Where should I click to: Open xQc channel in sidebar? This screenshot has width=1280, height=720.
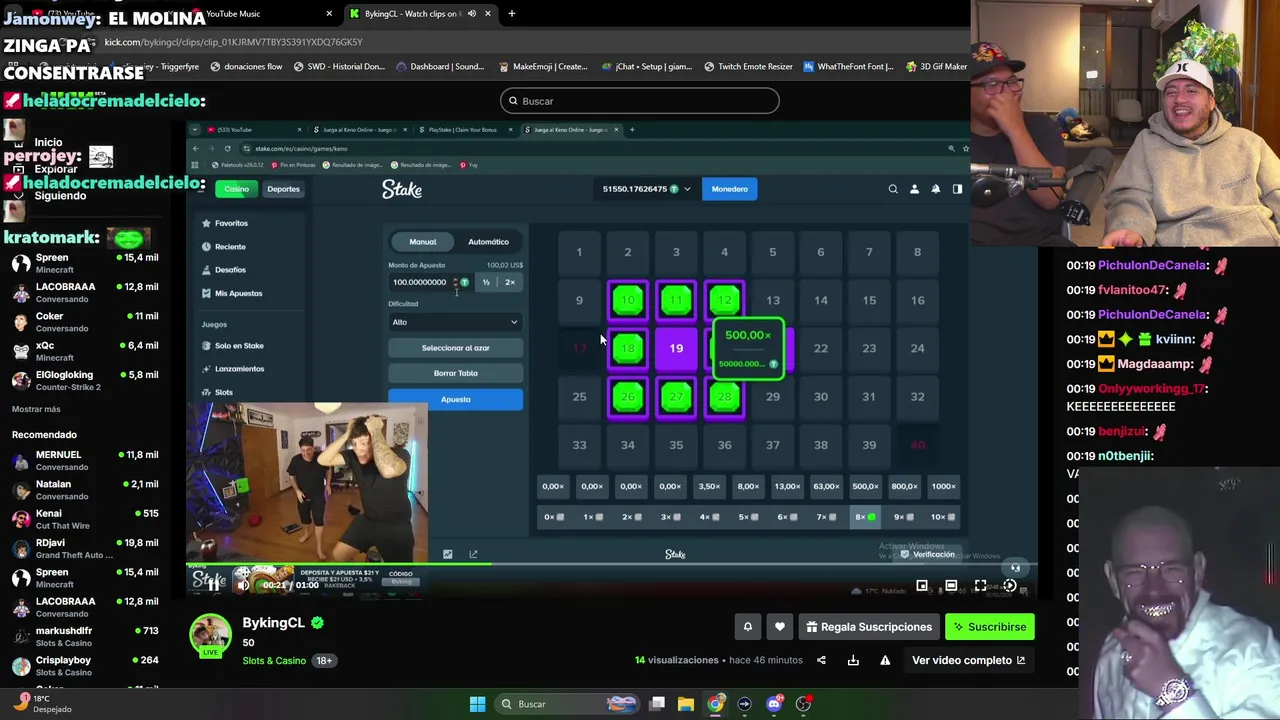85,351
